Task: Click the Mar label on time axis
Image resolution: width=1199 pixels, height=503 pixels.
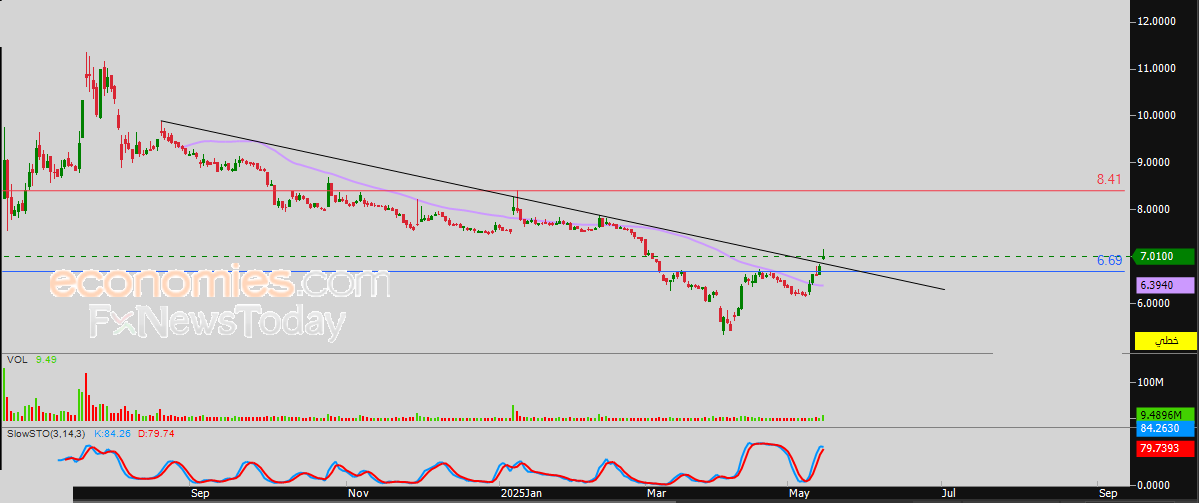Action: coord(656,495)
